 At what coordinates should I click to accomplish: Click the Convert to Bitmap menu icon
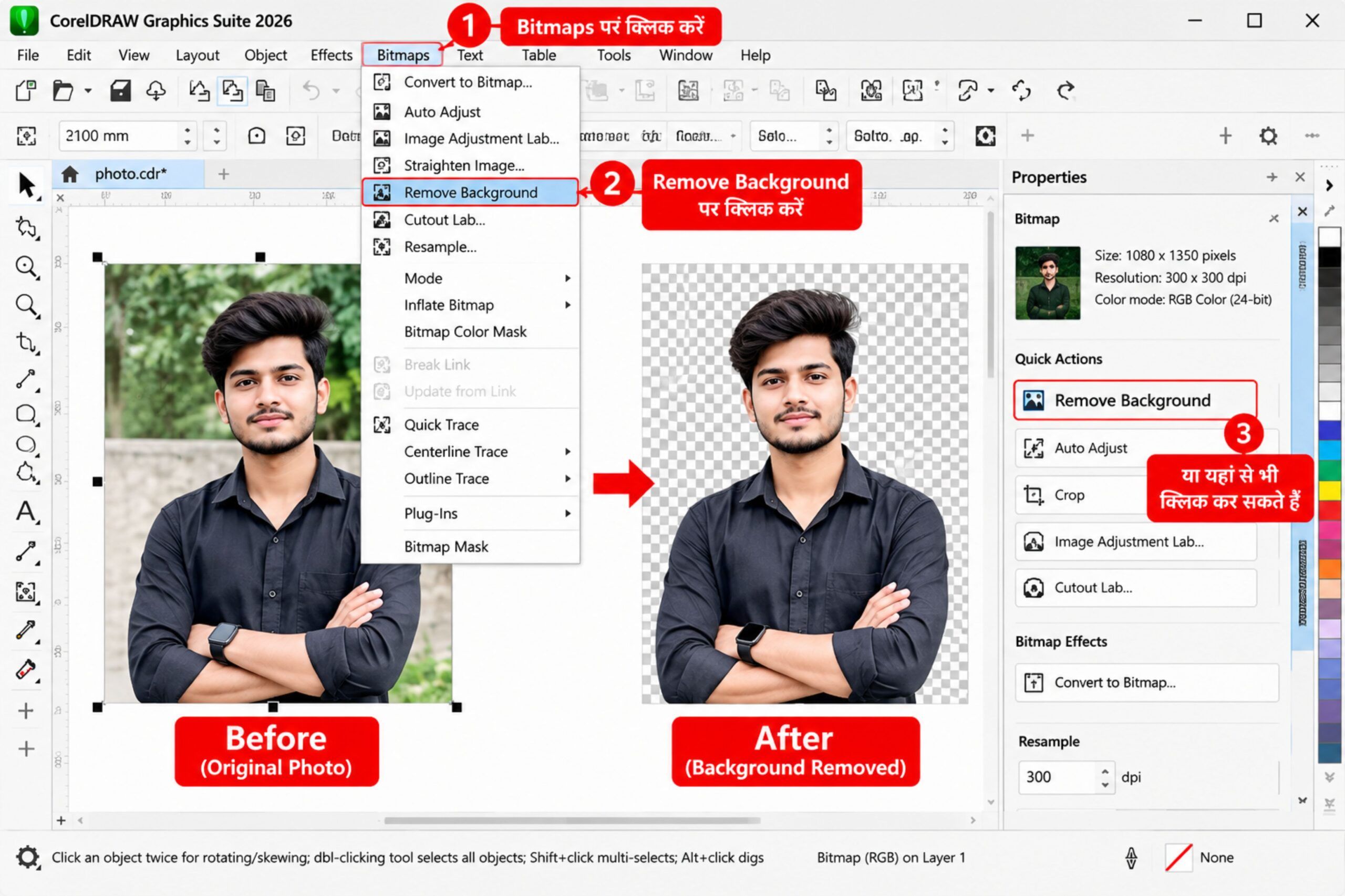[x=382, y=82]
